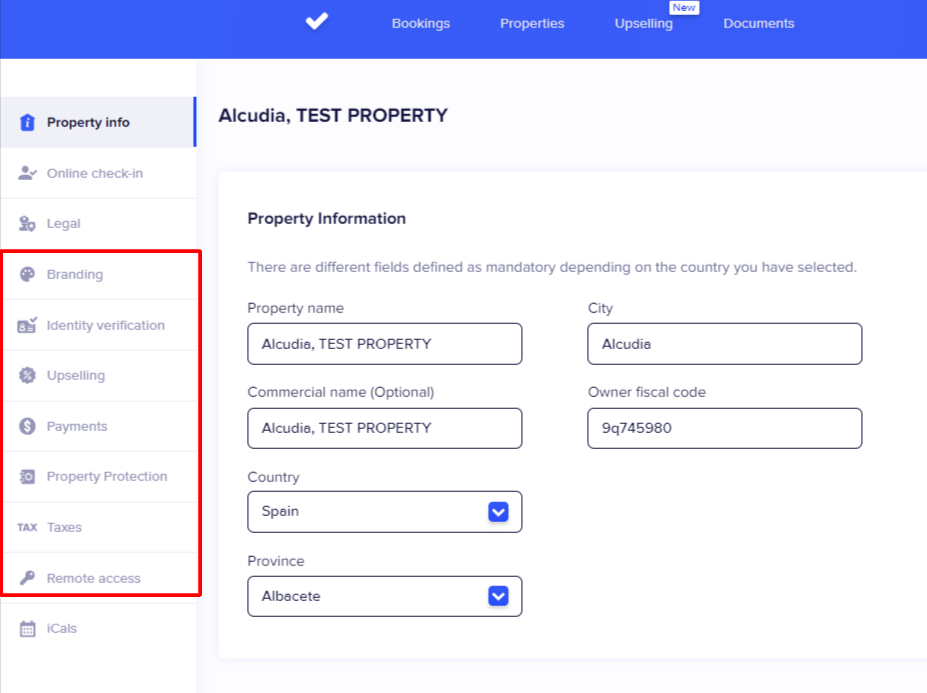Click the Property name input field
The width and height of the screenshot is (927, 693).
pos(384,344)
